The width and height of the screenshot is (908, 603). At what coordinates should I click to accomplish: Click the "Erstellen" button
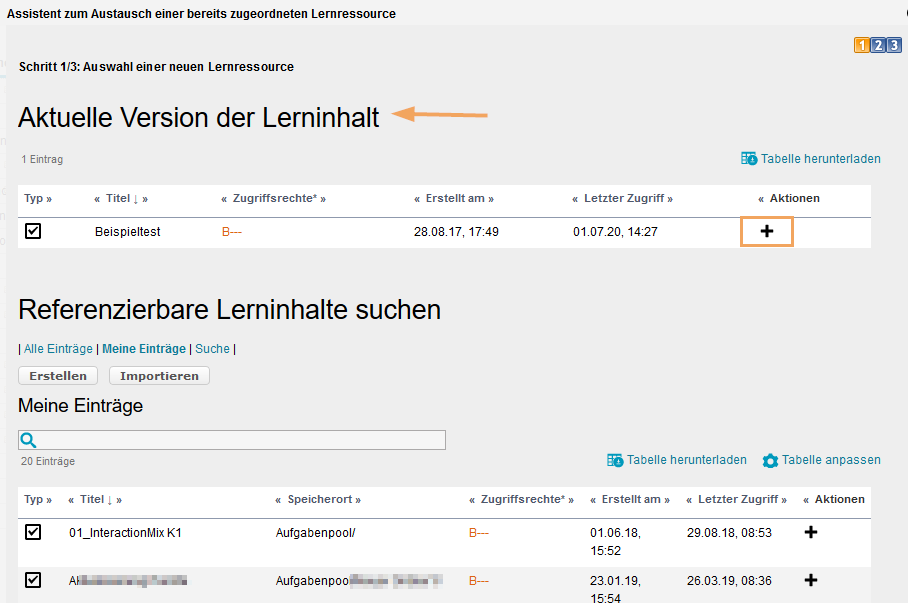click(57, 375)
